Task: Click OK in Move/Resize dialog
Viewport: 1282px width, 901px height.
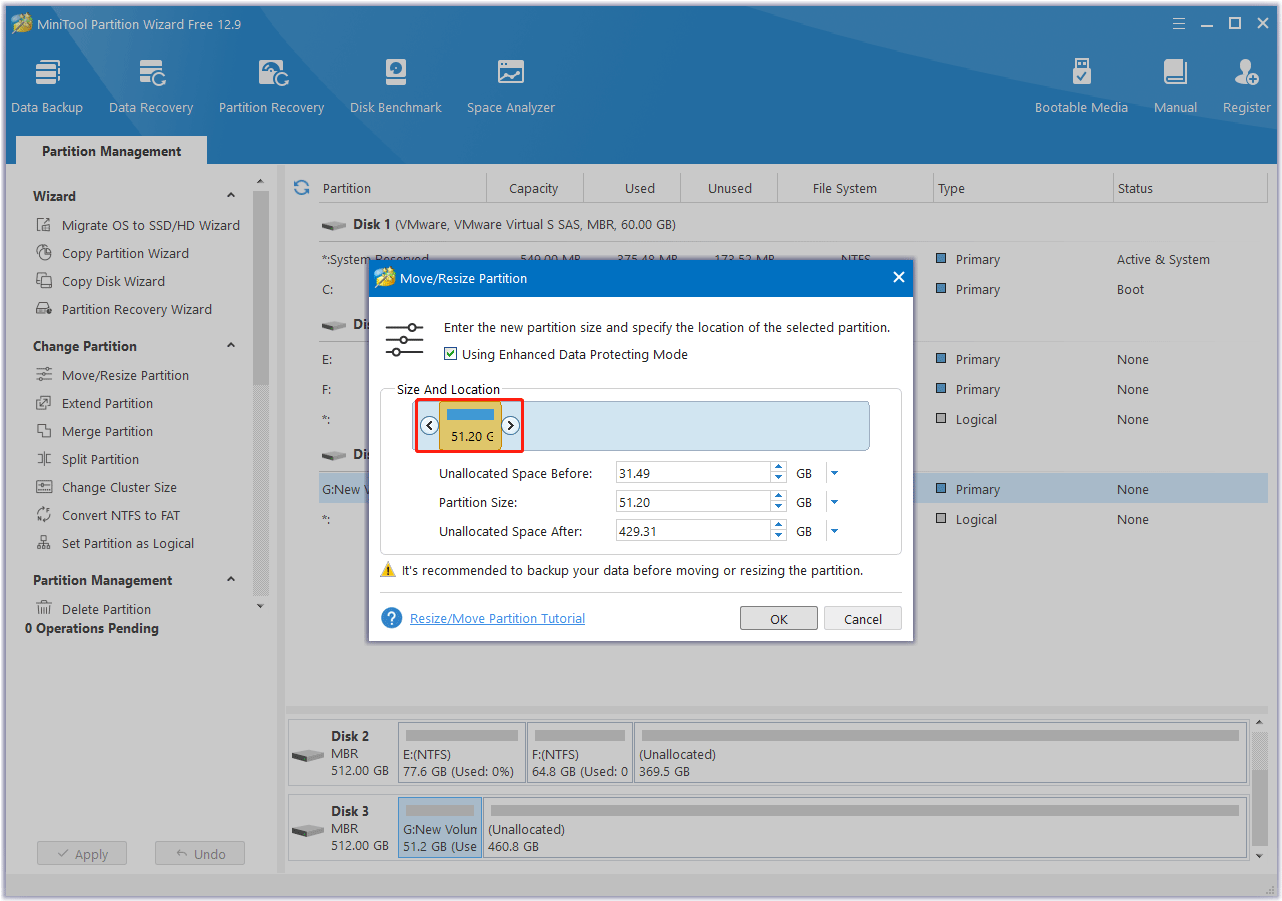Action: [779, 618]
